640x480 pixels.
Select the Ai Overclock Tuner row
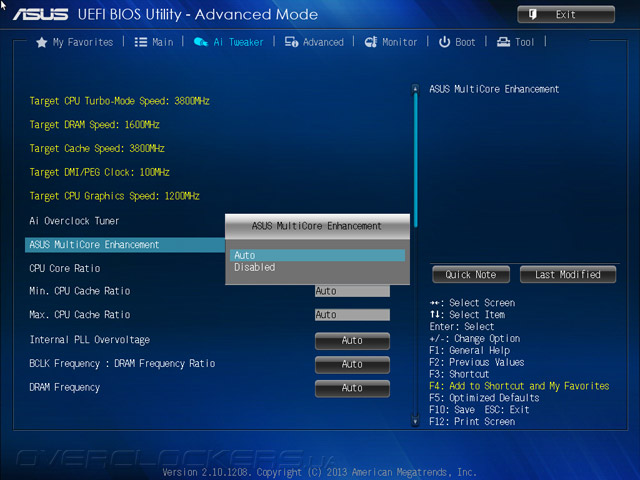(74, 221)
